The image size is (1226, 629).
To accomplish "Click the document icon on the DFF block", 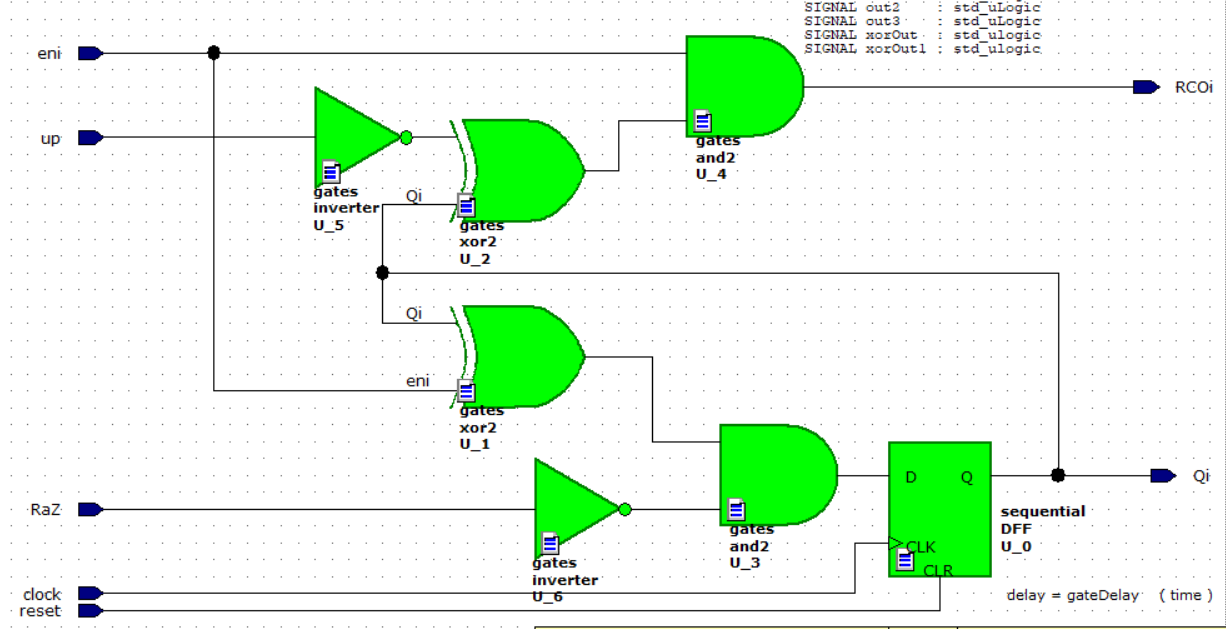I will [905, 560].
